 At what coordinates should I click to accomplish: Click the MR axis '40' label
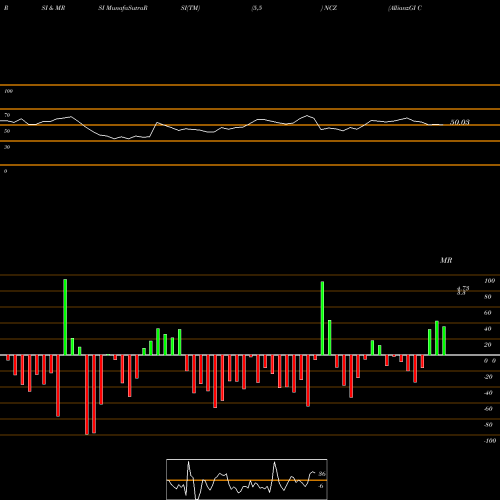pyautogui.click(x=488, y=329)
